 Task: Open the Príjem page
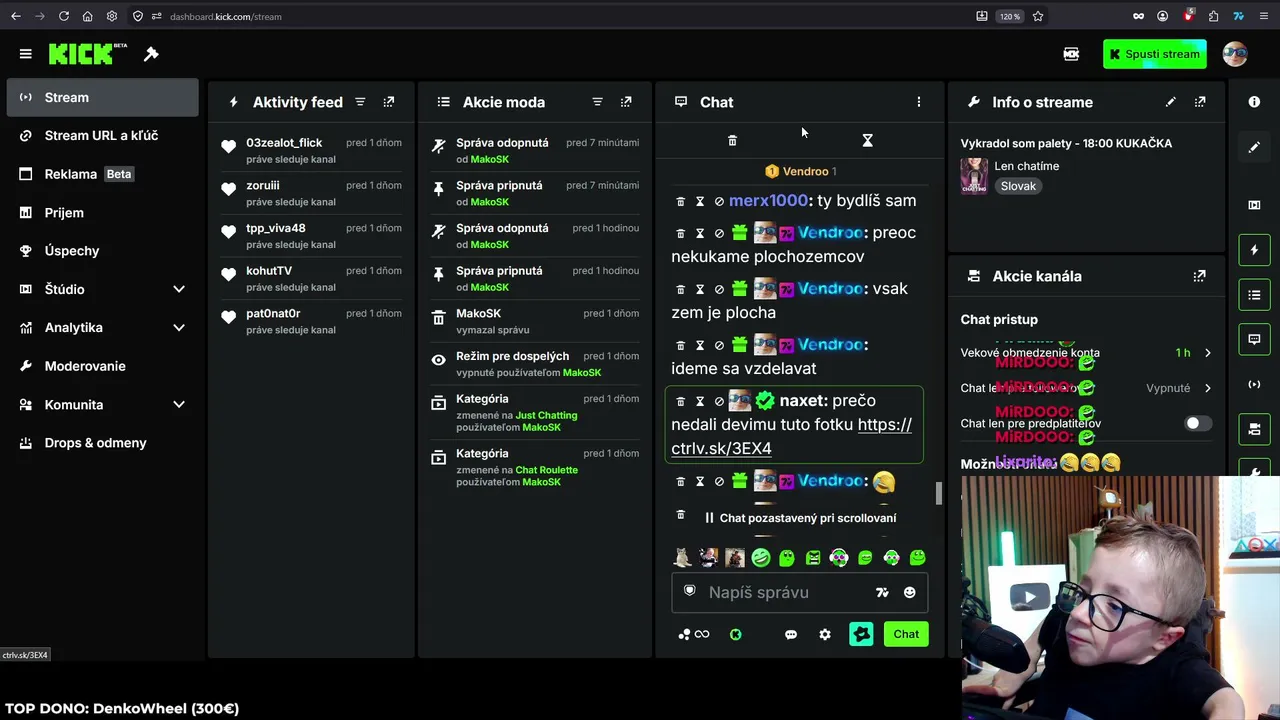pyautogui.click(x=103, y=212)
